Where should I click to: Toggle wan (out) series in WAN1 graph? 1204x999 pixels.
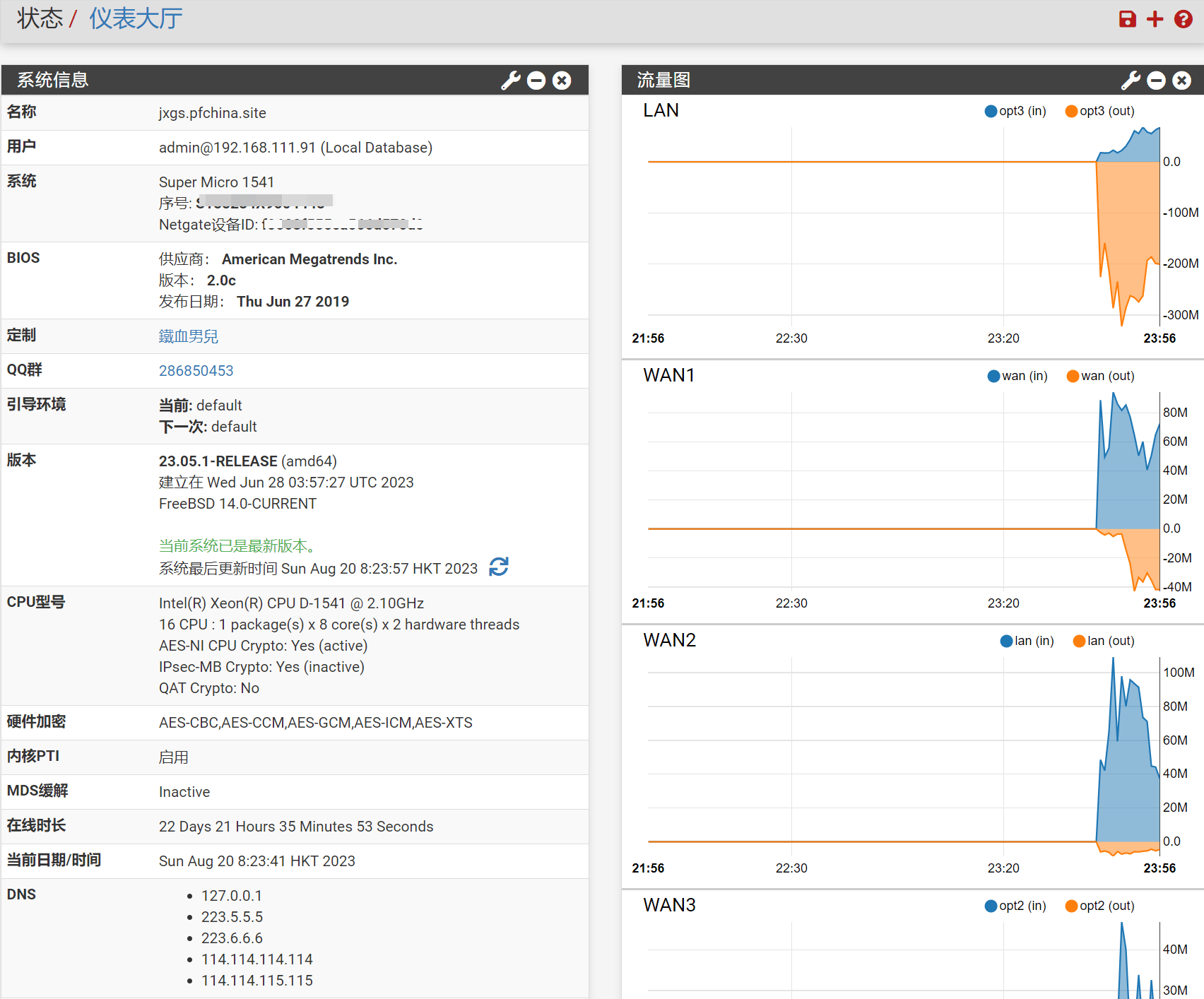point(1100,376)
